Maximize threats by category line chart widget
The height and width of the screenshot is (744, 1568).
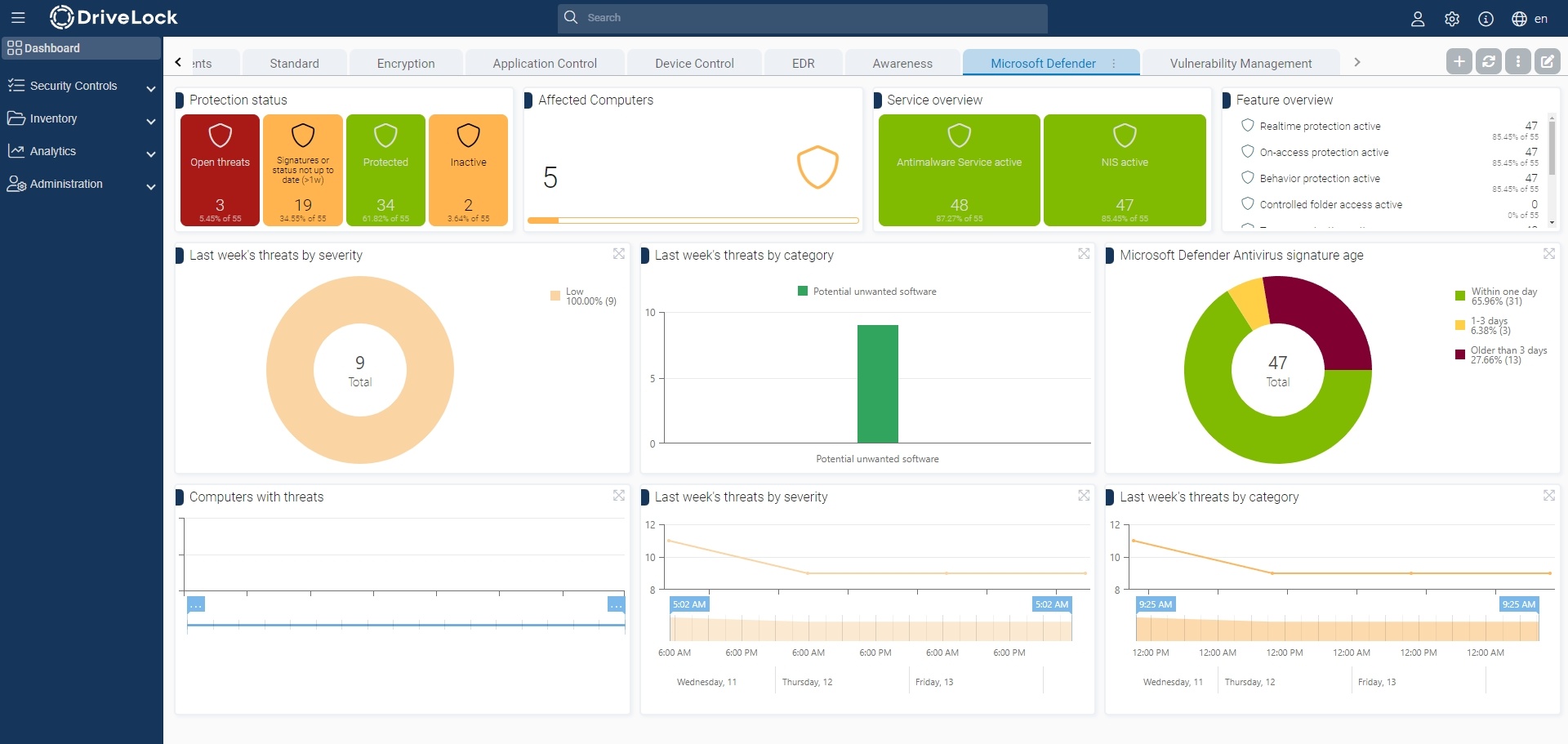click(x=1549, y=496)
